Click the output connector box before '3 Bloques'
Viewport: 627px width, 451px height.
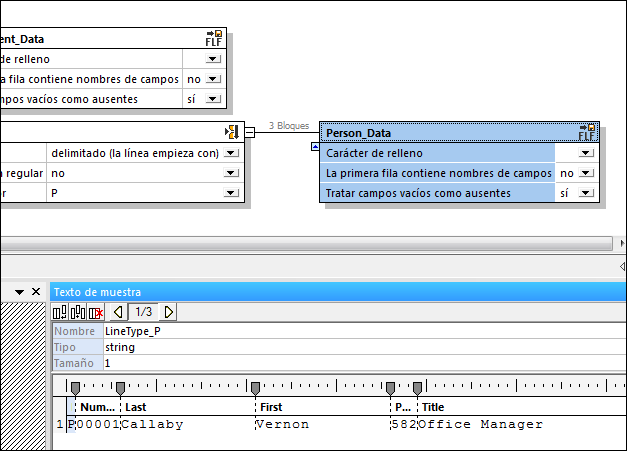[x=250, y=132]
